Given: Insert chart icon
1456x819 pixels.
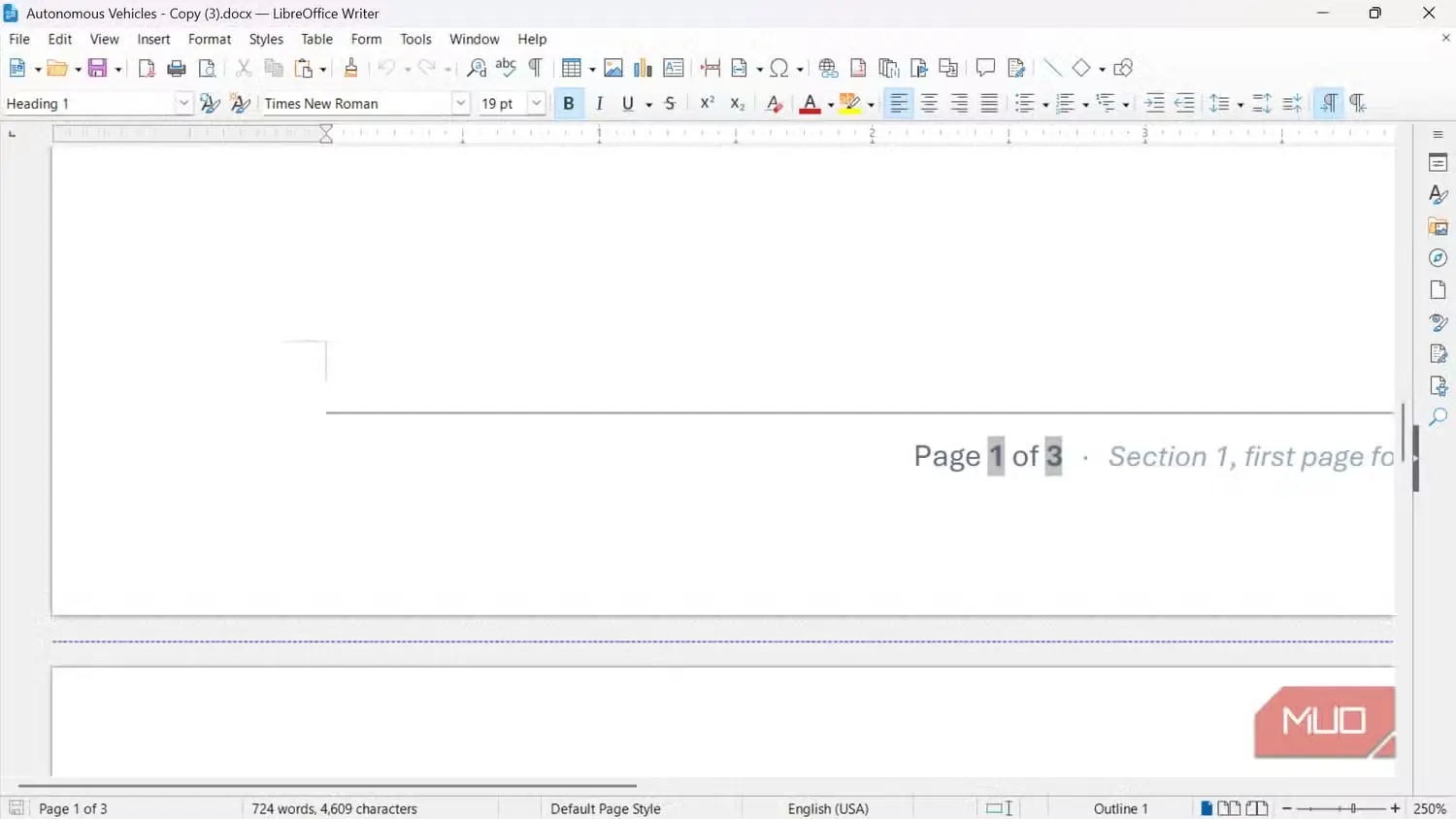Looking at the screenshot, I should pos(643,68).
